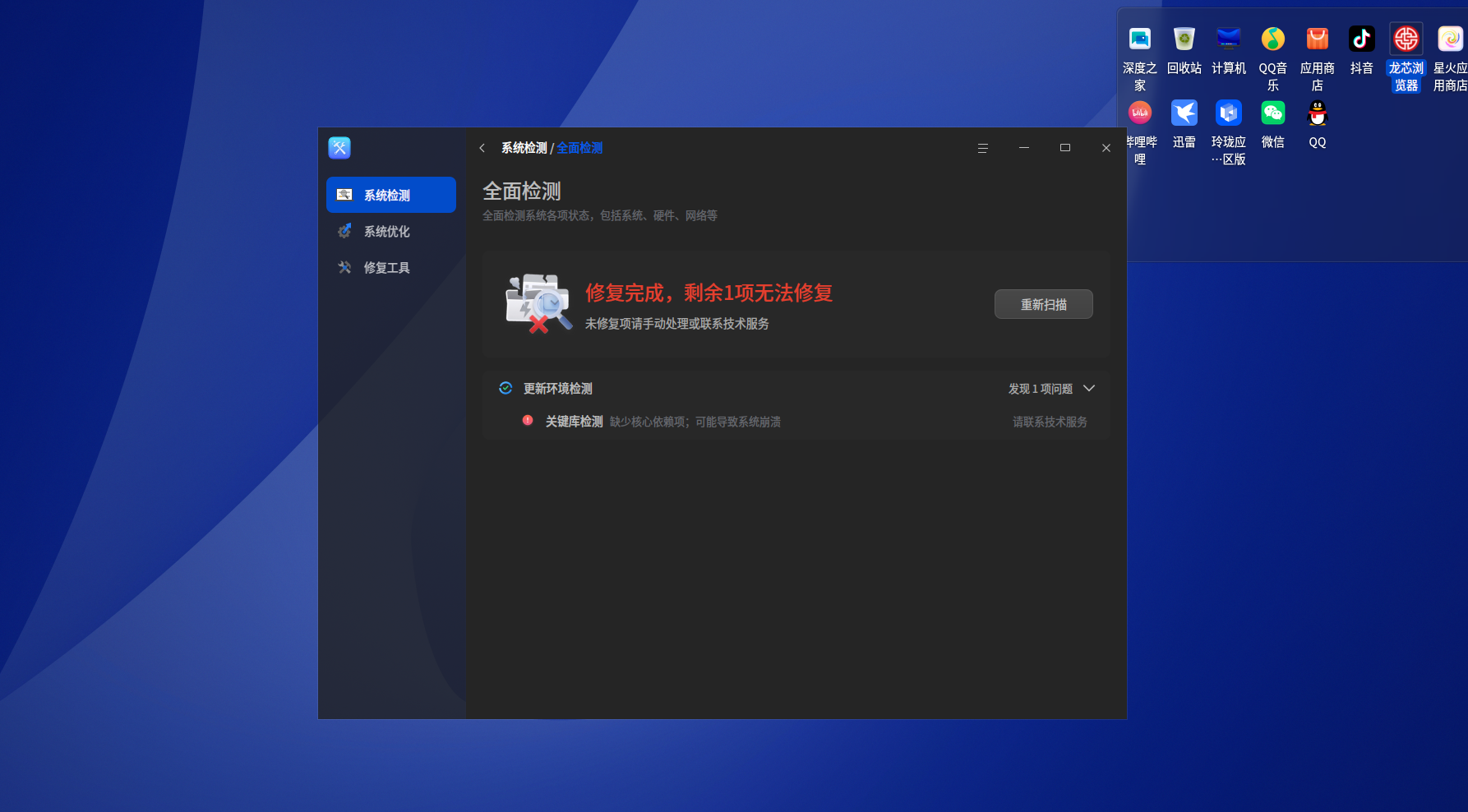This screenshot has width=1468, height=812.
Task: Minimize the system tool window
Action: pos(1024,148)
